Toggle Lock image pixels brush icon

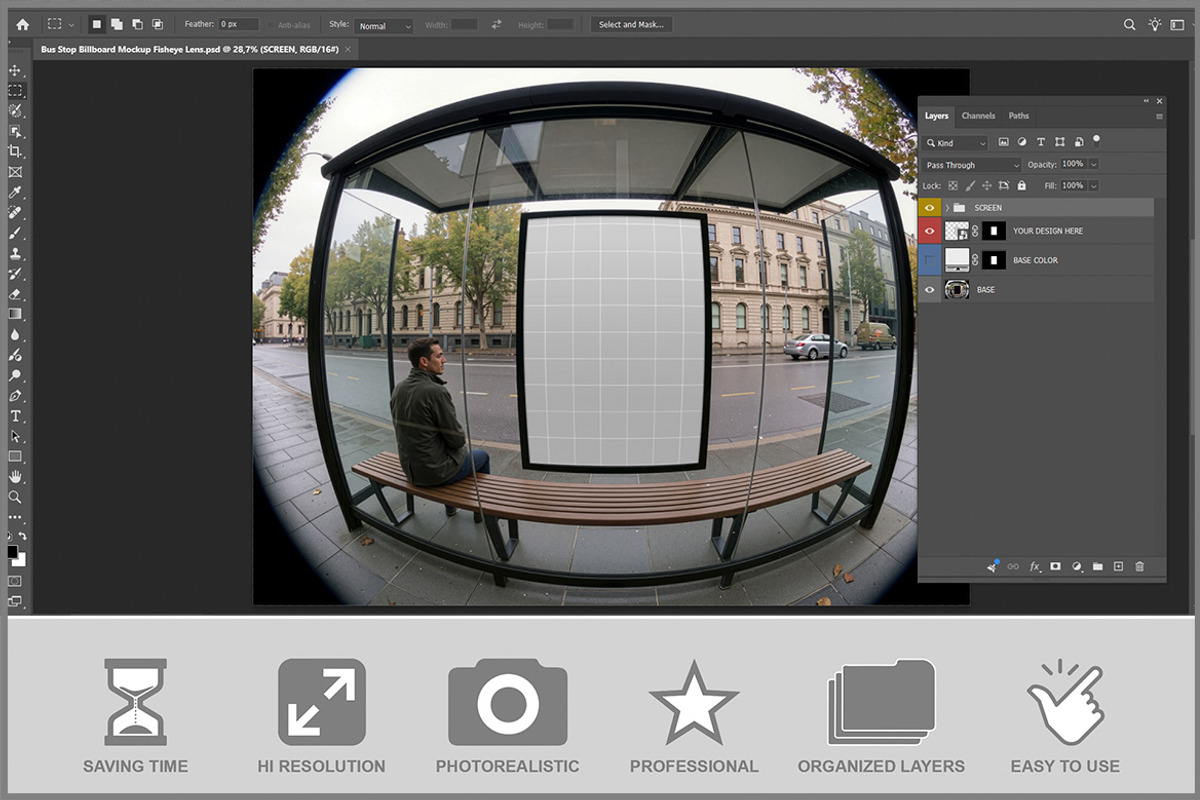pyautogui.click(x=970, y=186)
